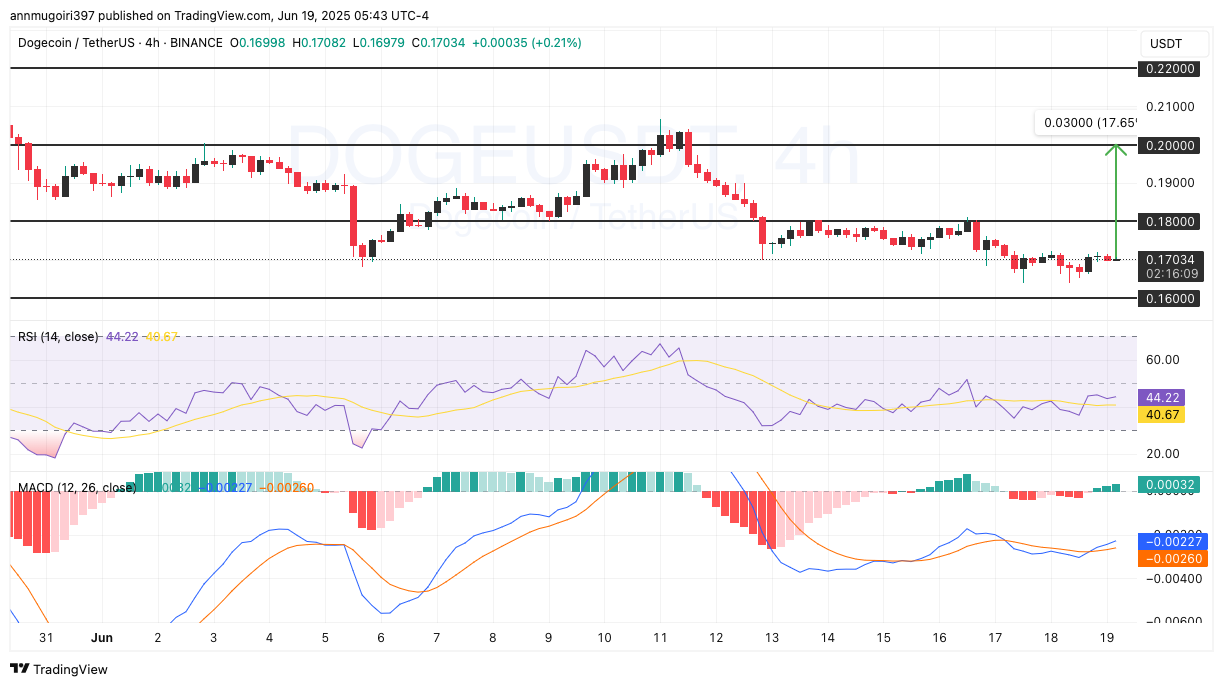
Task: Click the 0.18000 price line label
Action: (1169, 221)
